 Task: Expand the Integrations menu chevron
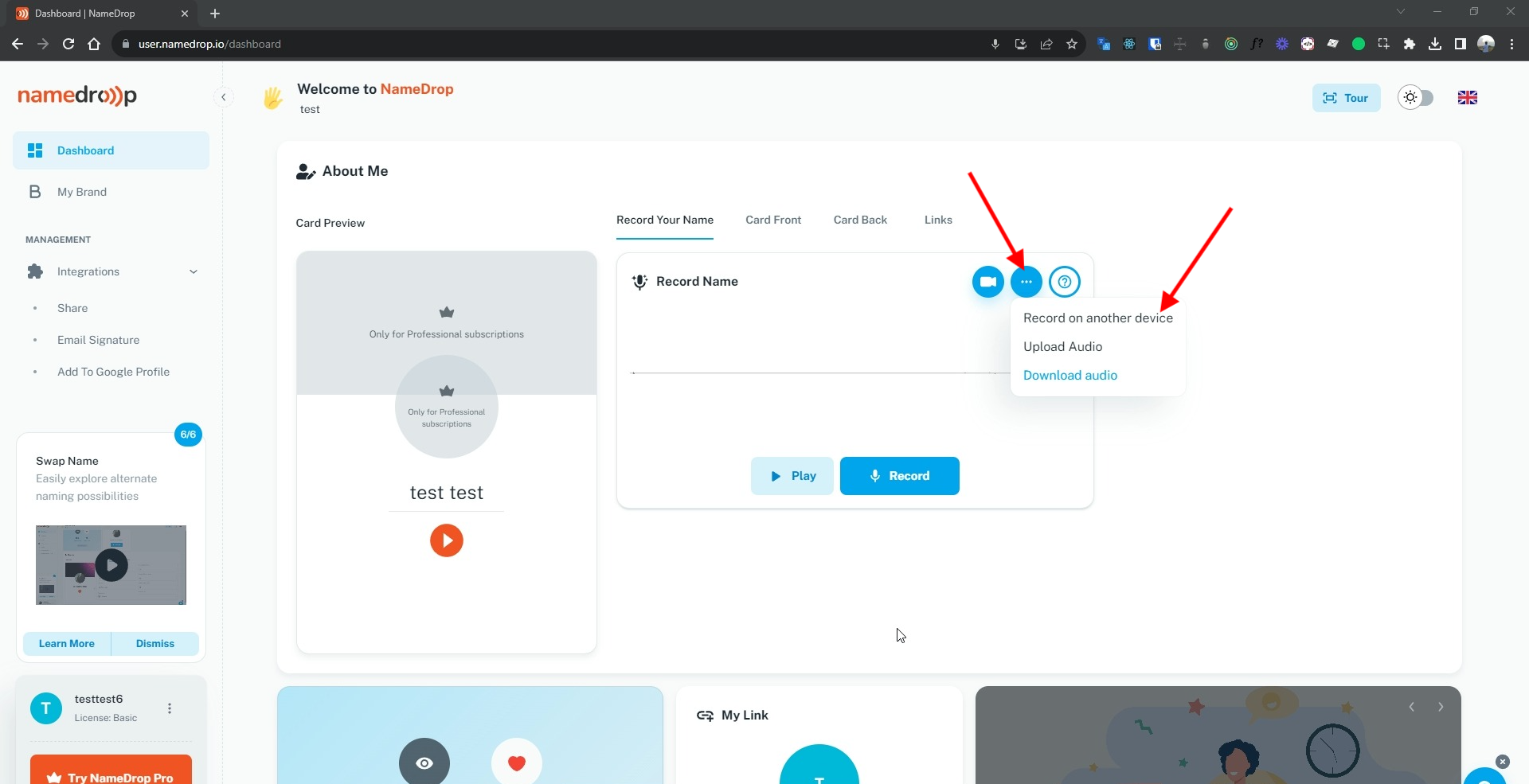point(193,271)
